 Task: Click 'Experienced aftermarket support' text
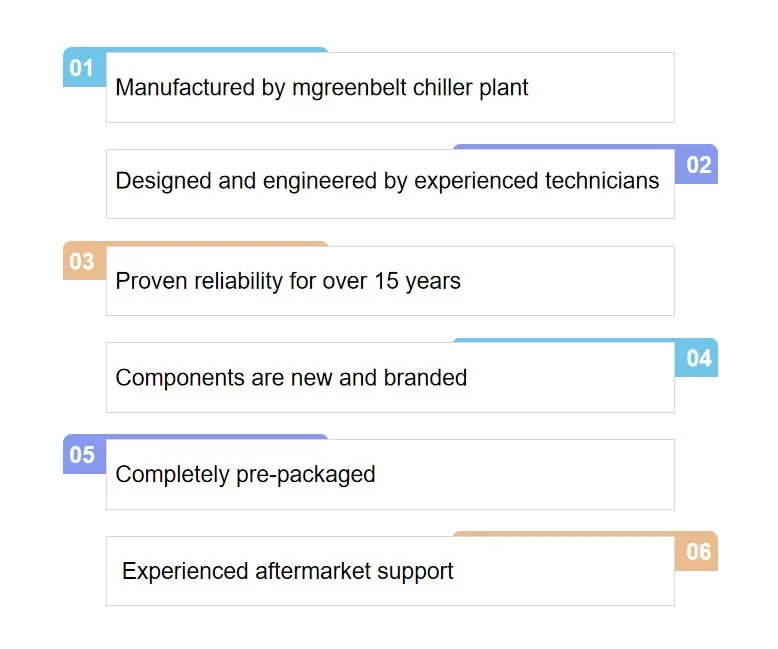[x=287, y=571]
